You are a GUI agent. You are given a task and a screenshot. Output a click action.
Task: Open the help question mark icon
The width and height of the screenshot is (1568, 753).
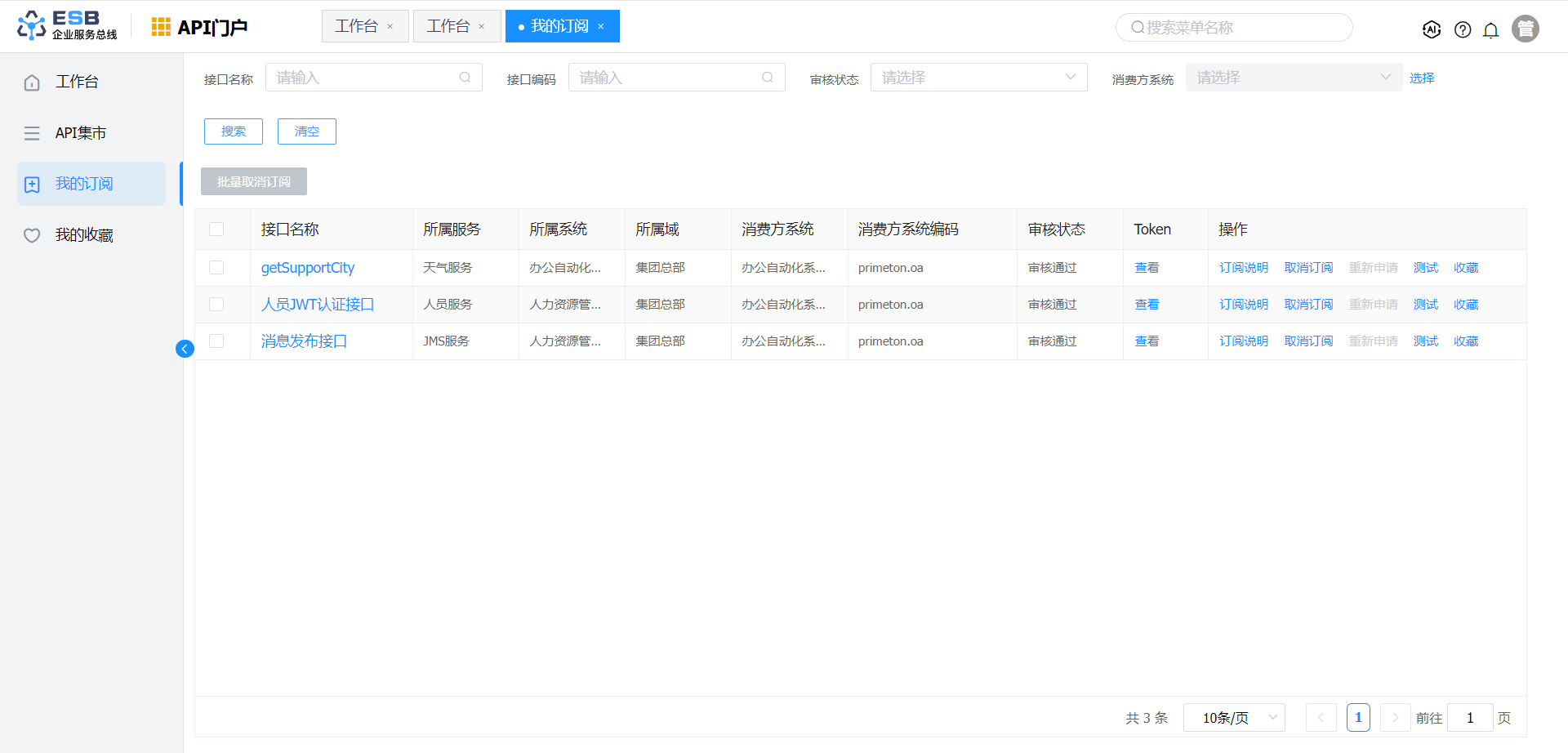tap(1463, 29)
